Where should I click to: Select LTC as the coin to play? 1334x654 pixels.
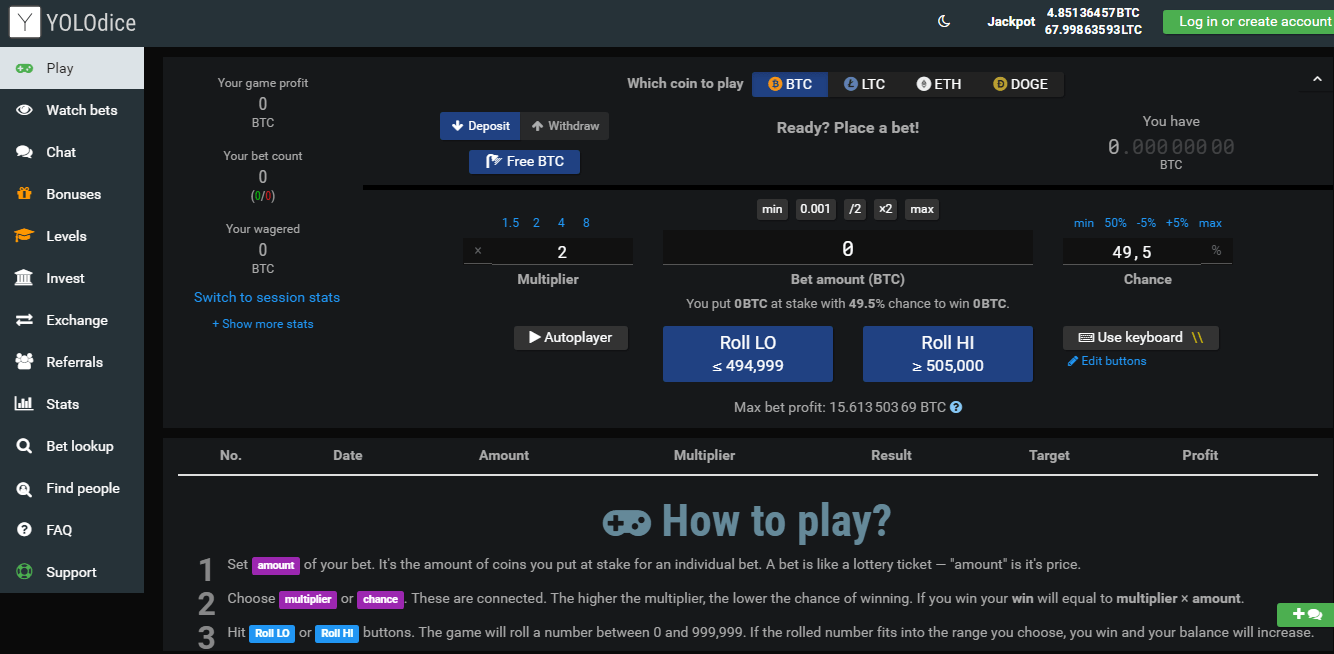click(x=865, y=84)
